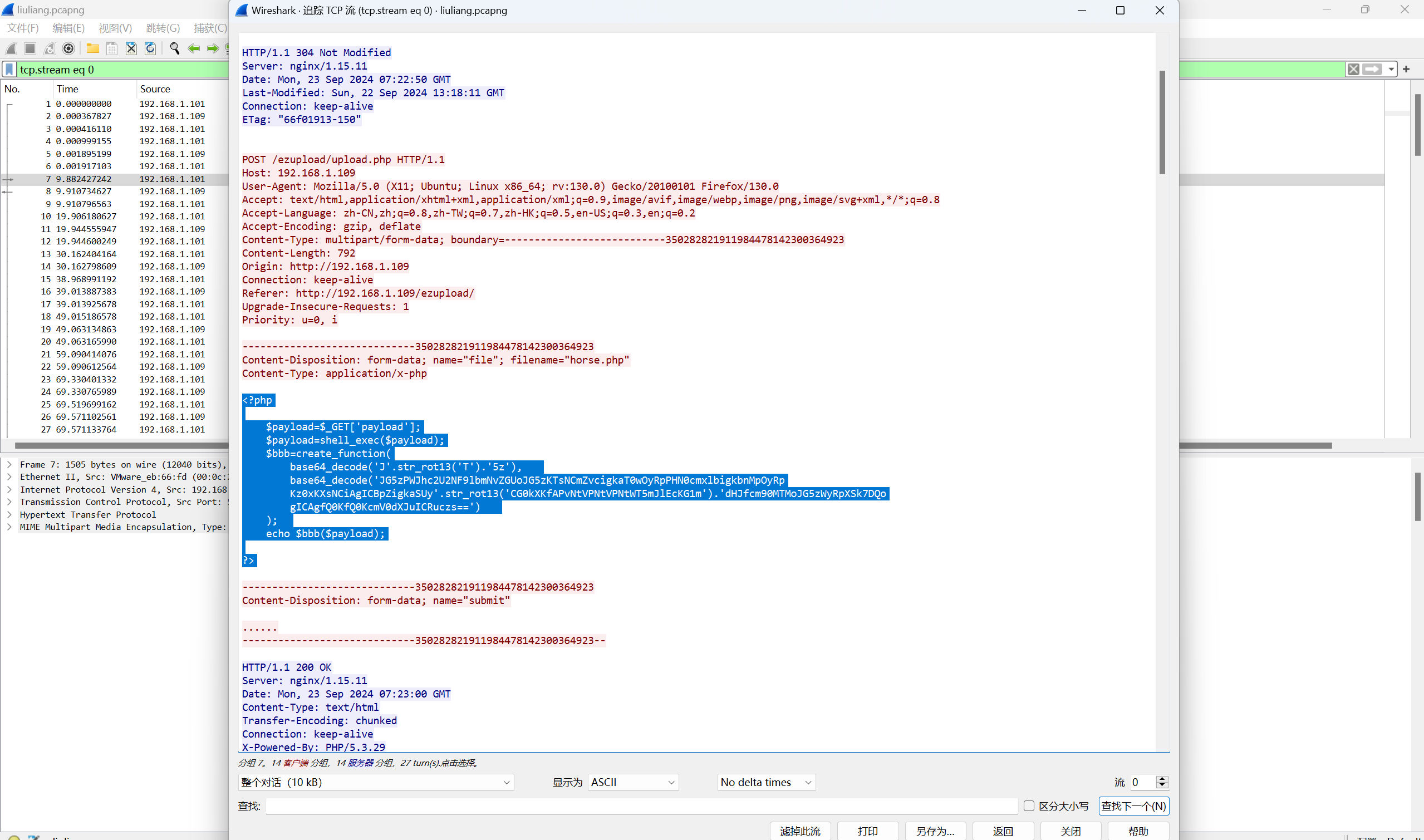Click the 滤掉此流 button
The height and width of the screenshot is (840, 1424).
800,831
